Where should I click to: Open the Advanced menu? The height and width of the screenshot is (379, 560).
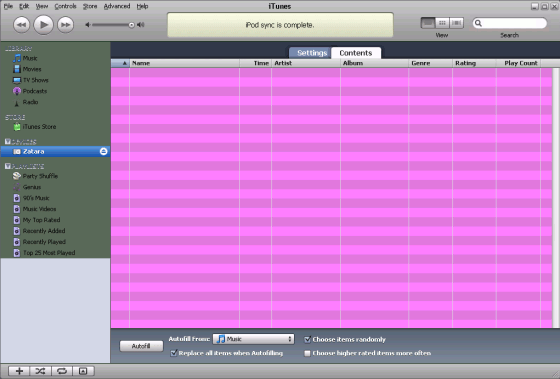pyautogui.click(x=117, y=6)
